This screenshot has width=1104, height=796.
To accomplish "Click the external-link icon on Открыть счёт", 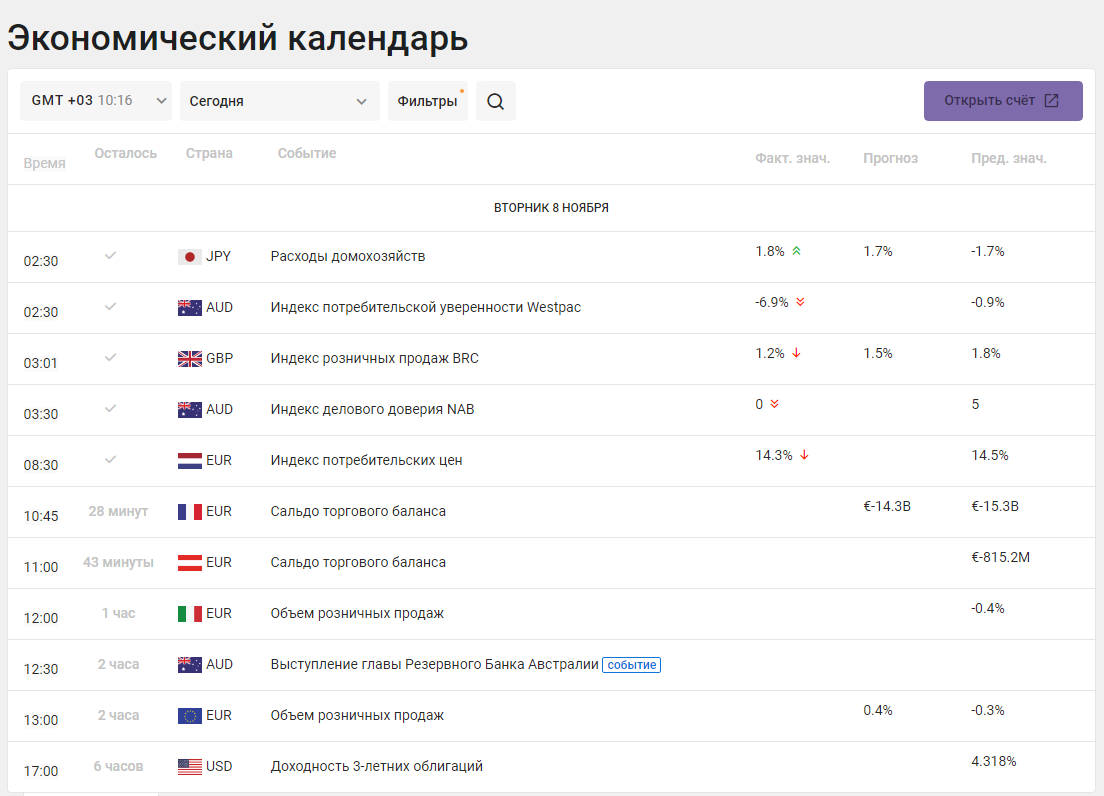I will point(1051,101).
